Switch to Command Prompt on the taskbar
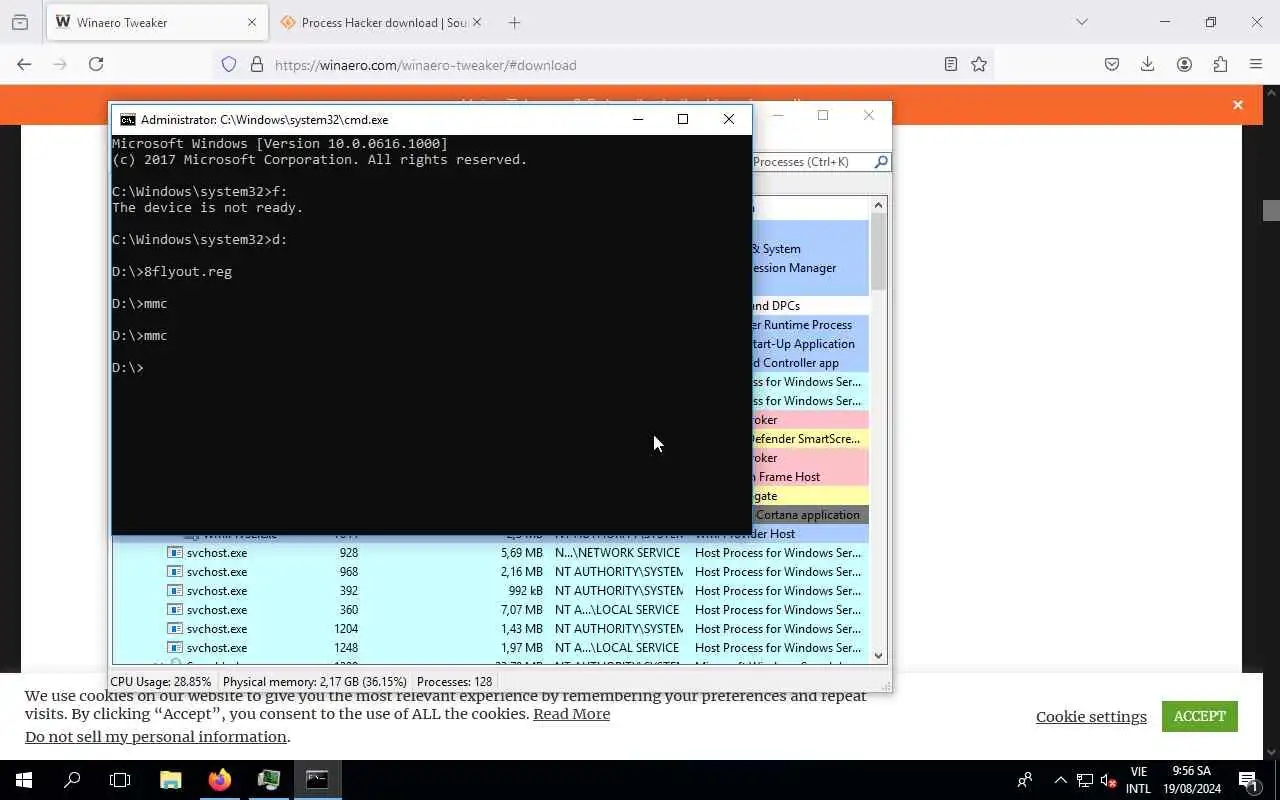This screenshot has width=1280, height=800. [x=317, y=780]
